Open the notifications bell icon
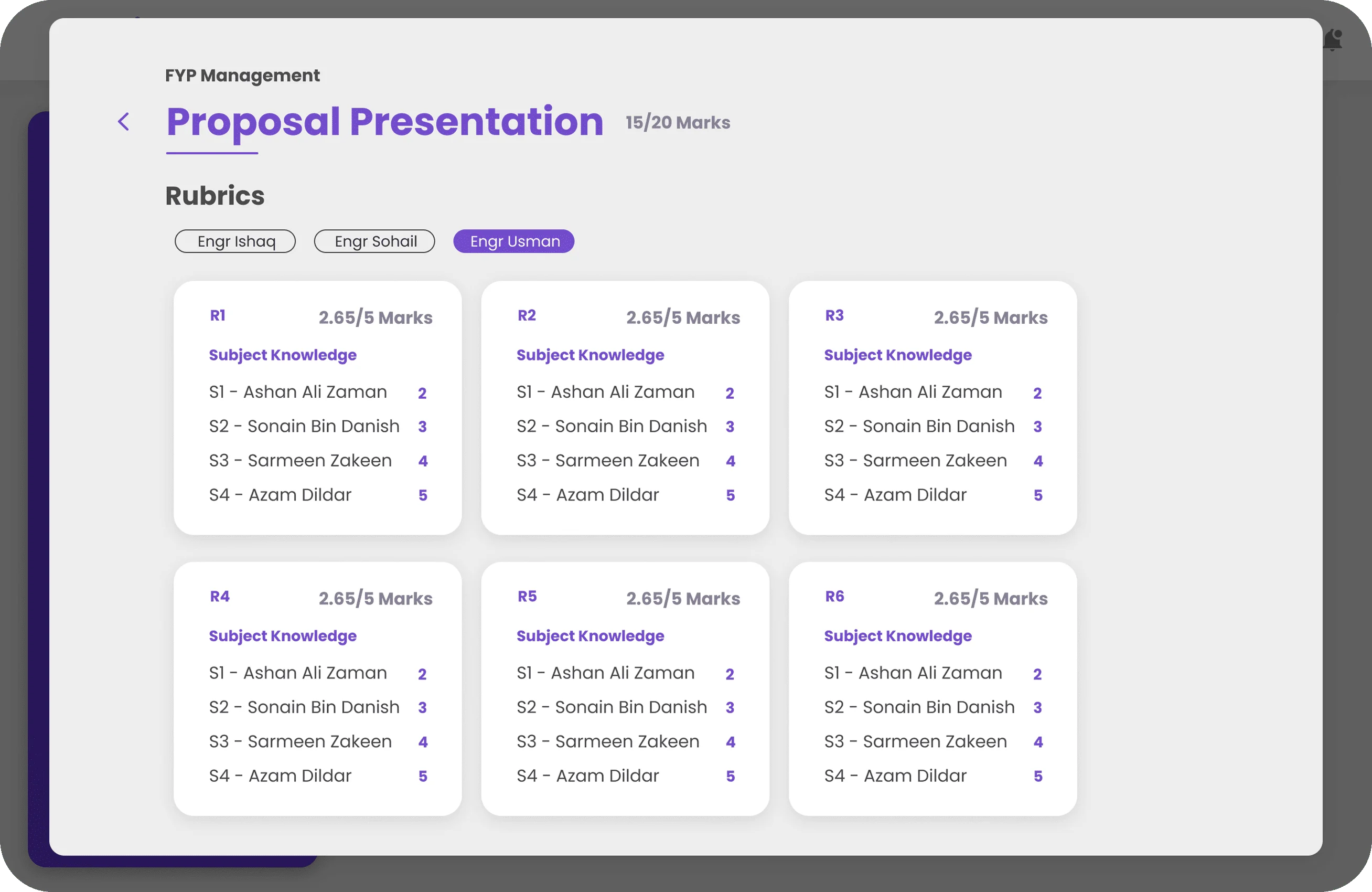Image resolution: width=1372 pixels, height=892 pixels. click(1333, 40)
